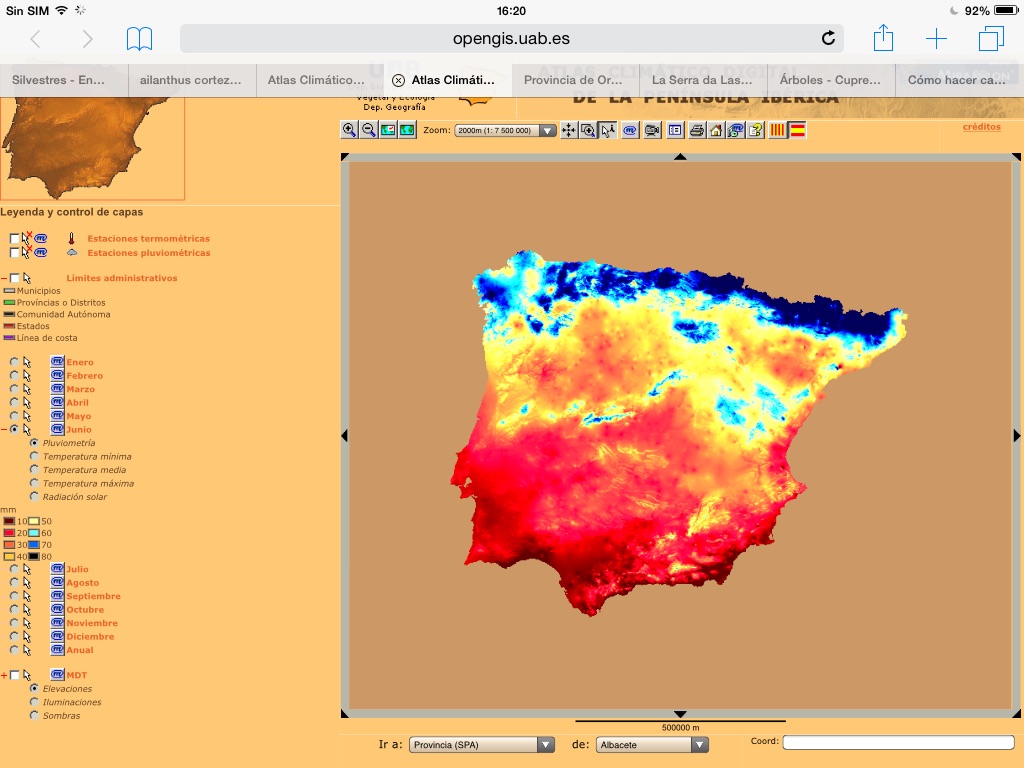1024x768 pixels.
Task: Pan map south with bottom arrow
Action: pos(680,714)
